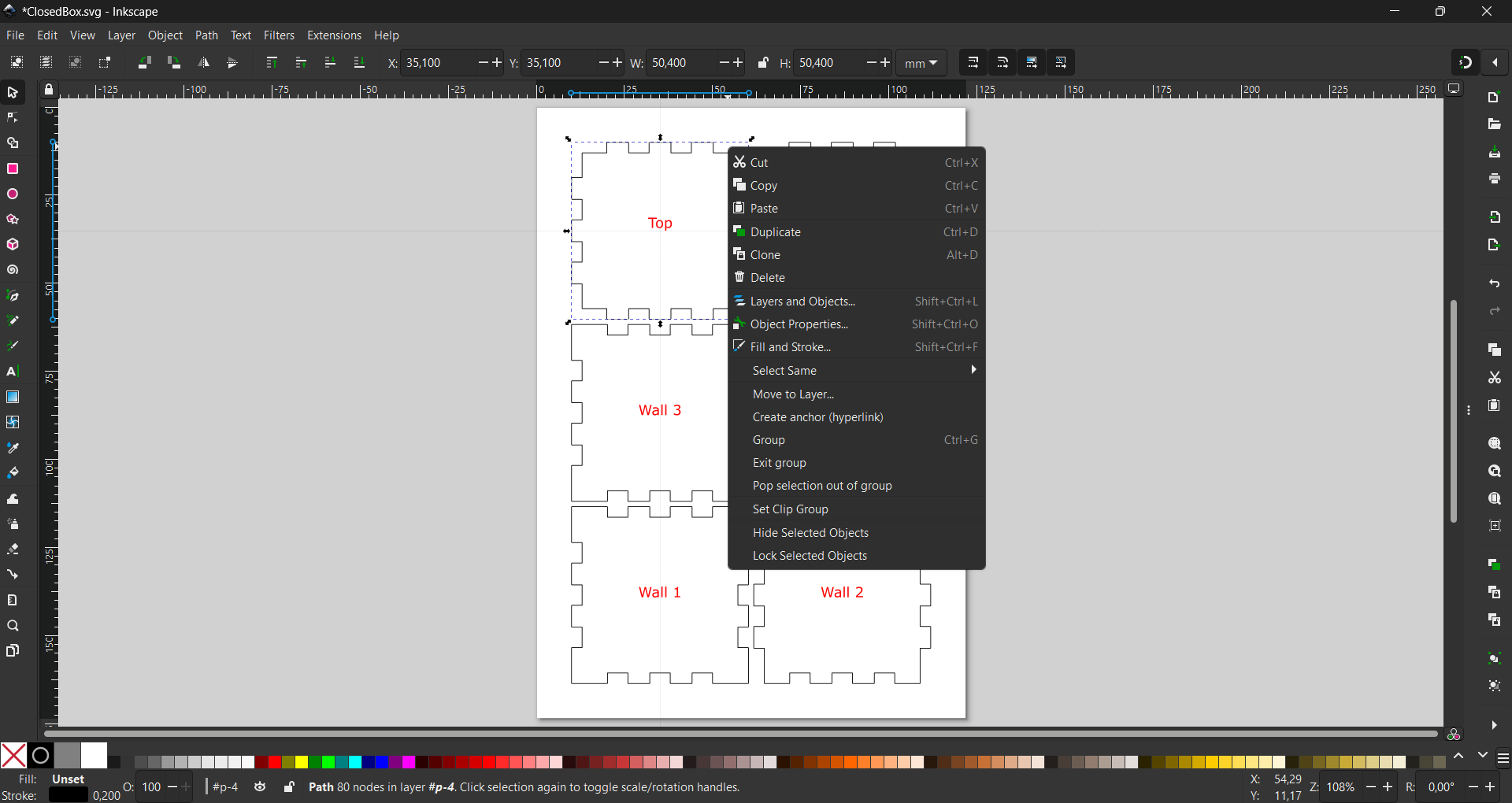Image resolution: width=1512 pixels, height=803 pixels.
Task: Click the vertical canvas scrollbar
Action: click(1454, 411)
